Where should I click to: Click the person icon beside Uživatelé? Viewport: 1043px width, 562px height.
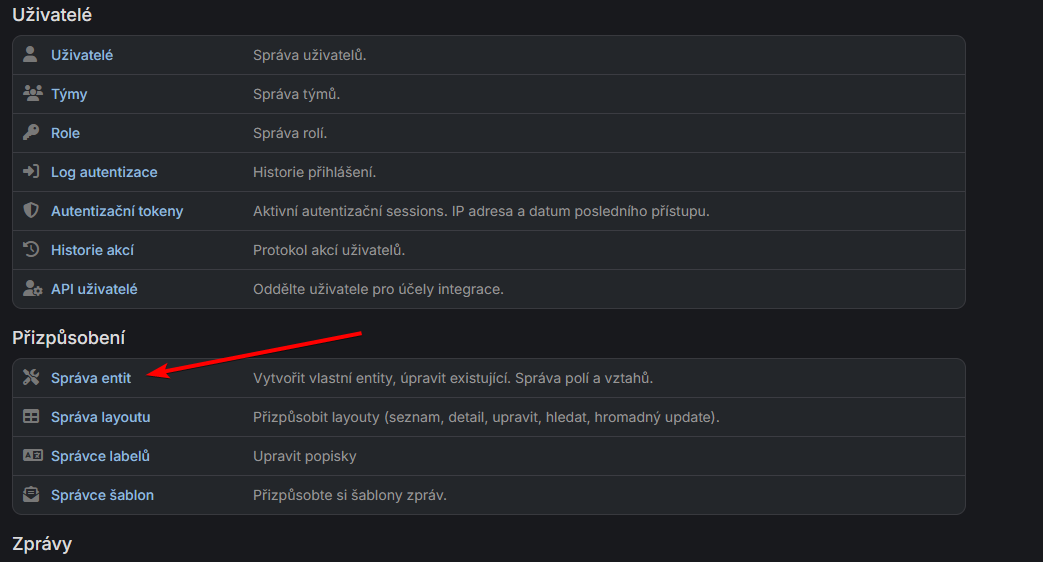pos(30,55)
